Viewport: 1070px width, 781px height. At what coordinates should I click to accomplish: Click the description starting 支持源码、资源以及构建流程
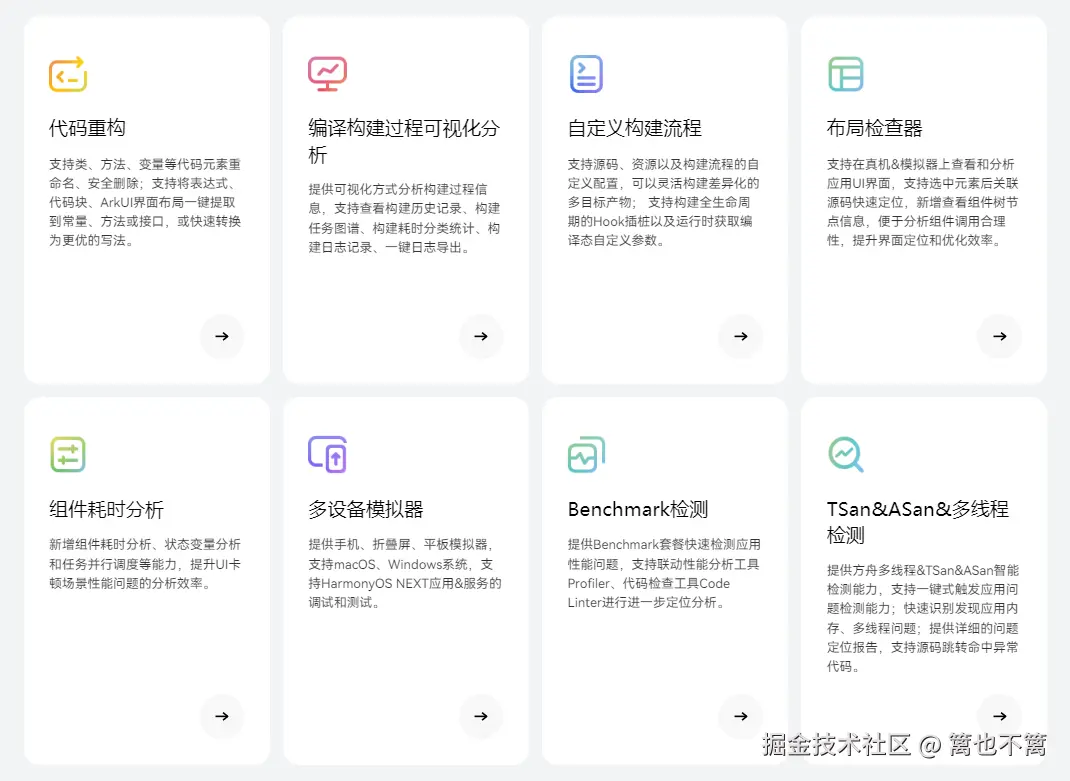tap(663, 202)
